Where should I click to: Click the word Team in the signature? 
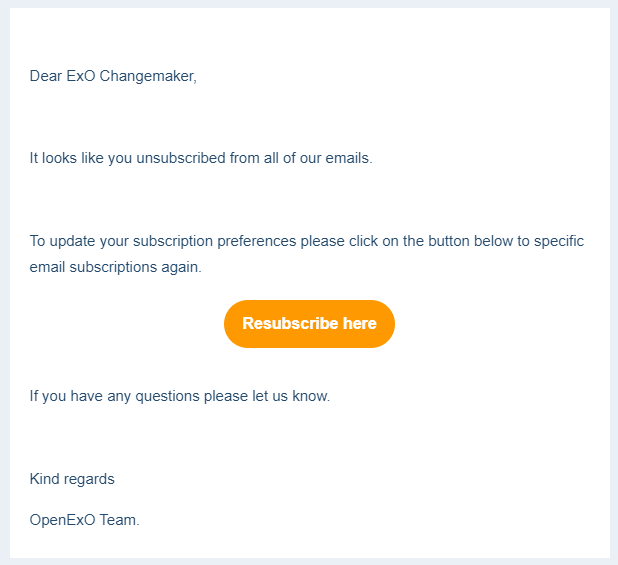coord(119,520)
